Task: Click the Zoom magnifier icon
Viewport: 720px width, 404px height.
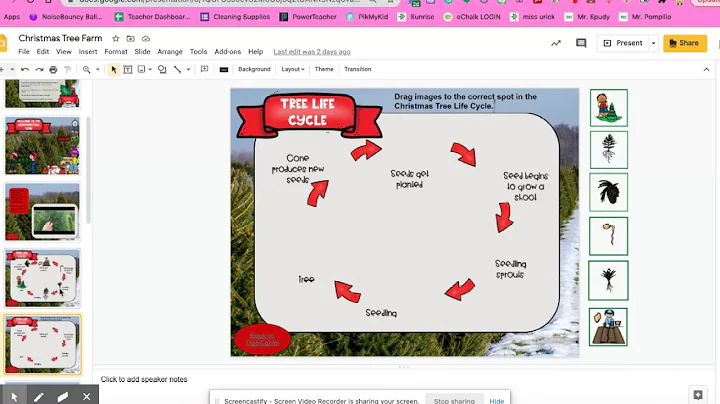Action: click(86, 69)
